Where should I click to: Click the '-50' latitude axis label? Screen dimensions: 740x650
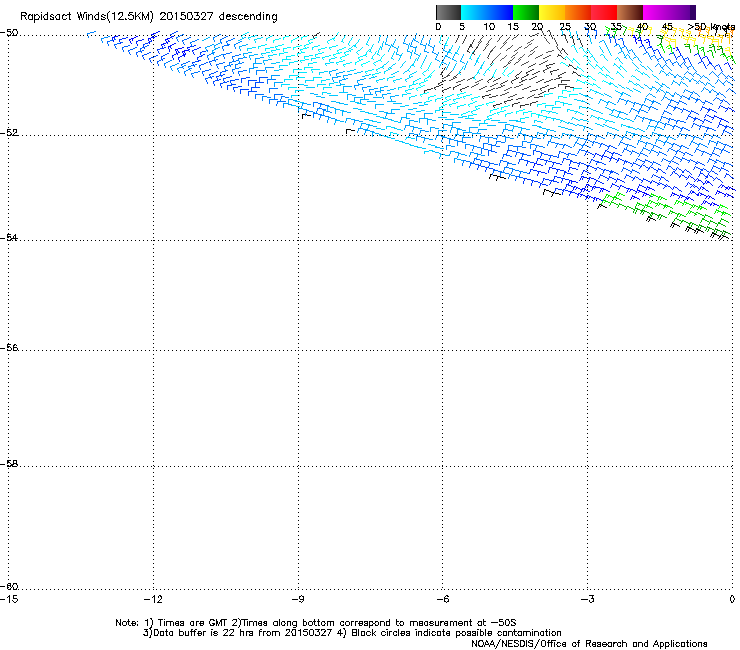(9, 33)
